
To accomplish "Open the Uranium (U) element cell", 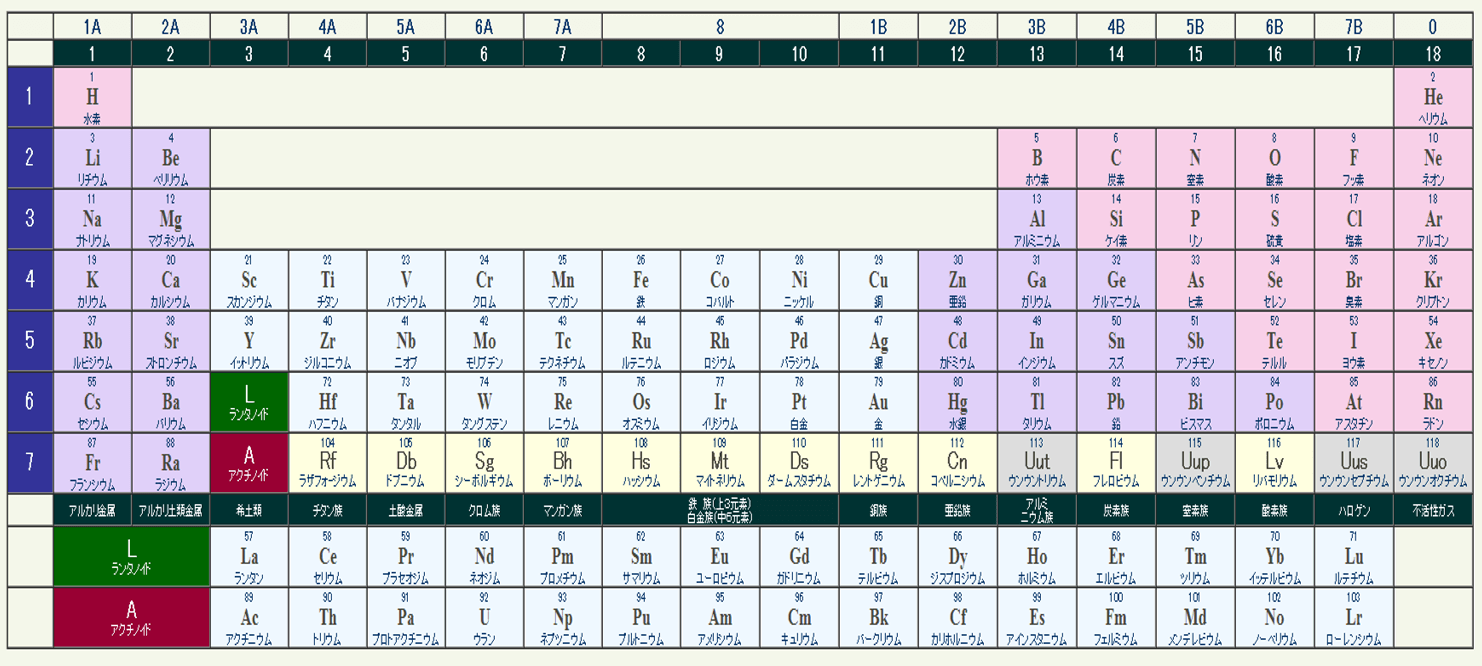I will [484, 617].
